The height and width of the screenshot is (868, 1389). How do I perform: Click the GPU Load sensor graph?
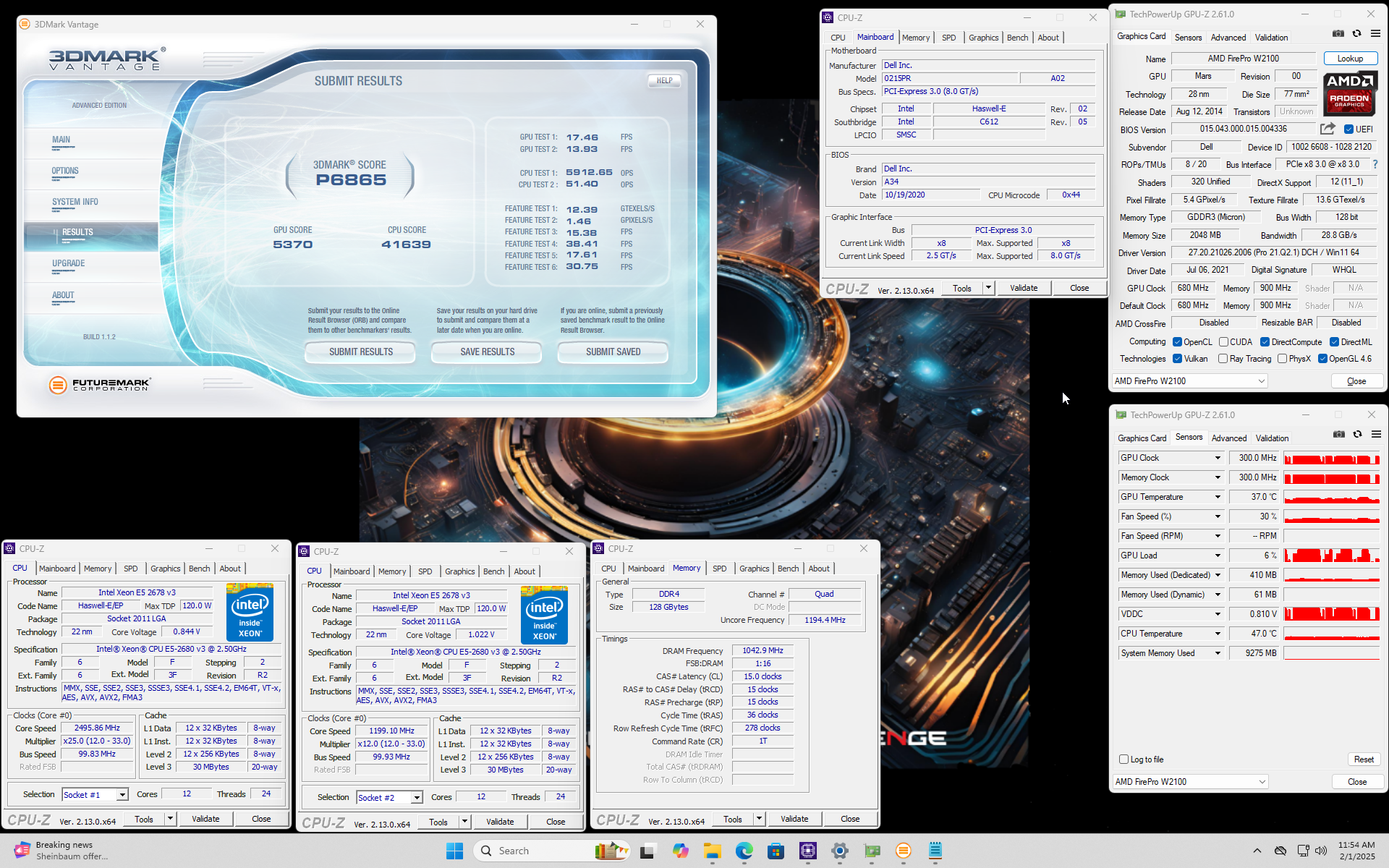click(1332, 556)
